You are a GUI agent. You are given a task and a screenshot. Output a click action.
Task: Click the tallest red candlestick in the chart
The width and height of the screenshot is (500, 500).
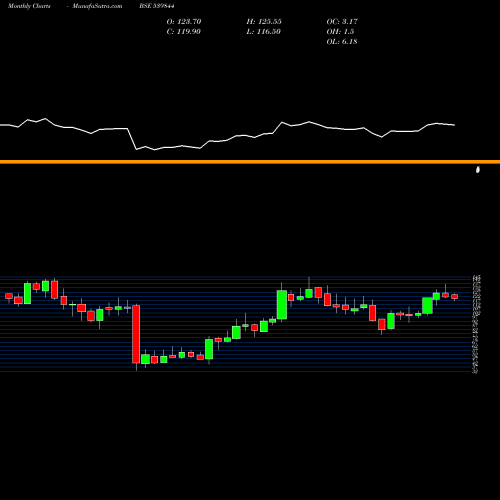(136, 334)
